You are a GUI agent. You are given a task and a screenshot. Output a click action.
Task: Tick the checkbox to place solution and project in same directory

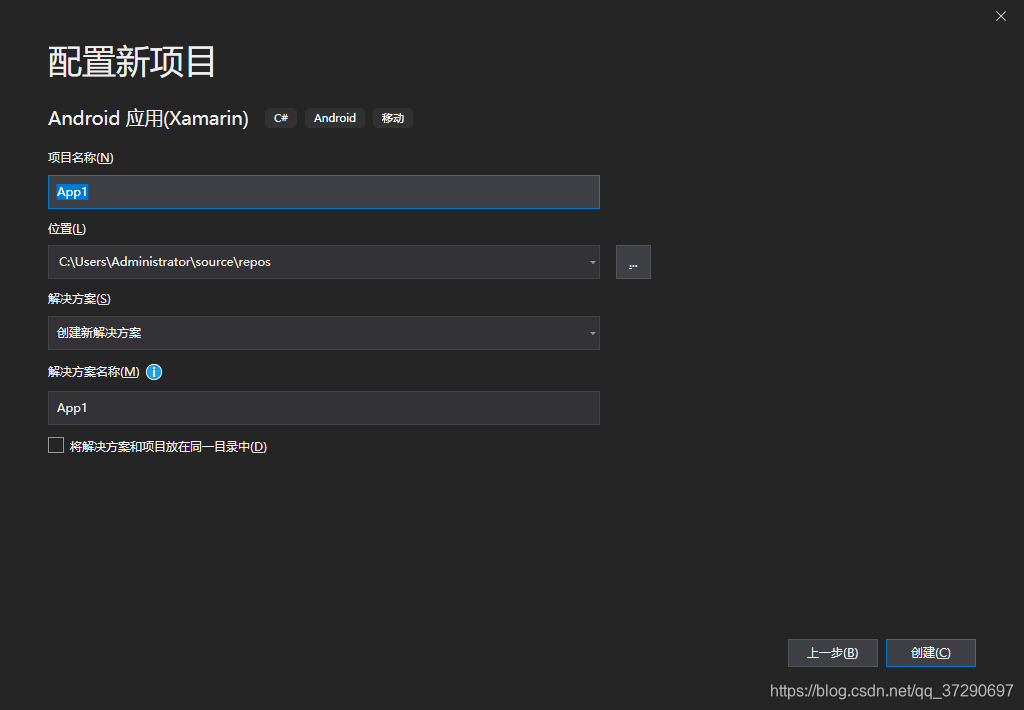click(56, 445)
